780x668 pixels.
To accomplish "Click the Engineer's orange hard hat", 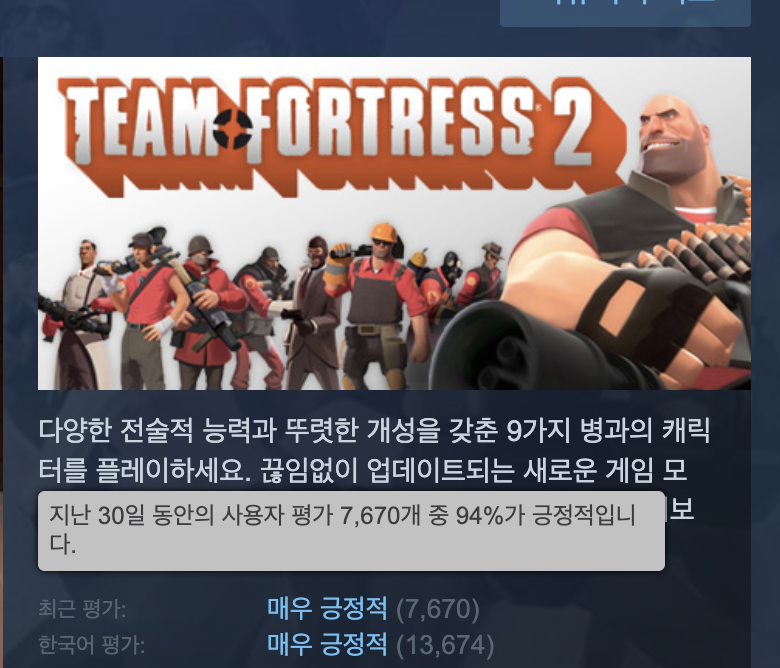I will point(384,232).
